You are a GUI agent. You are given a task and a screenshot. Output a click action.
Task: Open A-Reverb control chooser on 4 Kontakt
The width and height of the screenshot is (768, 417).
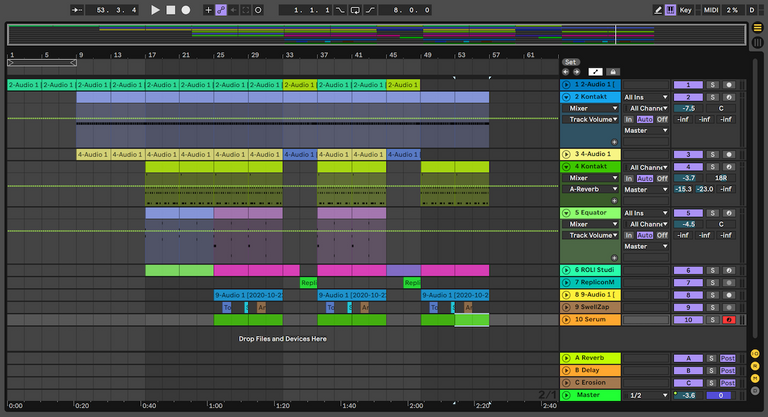[x=590, y=189]
